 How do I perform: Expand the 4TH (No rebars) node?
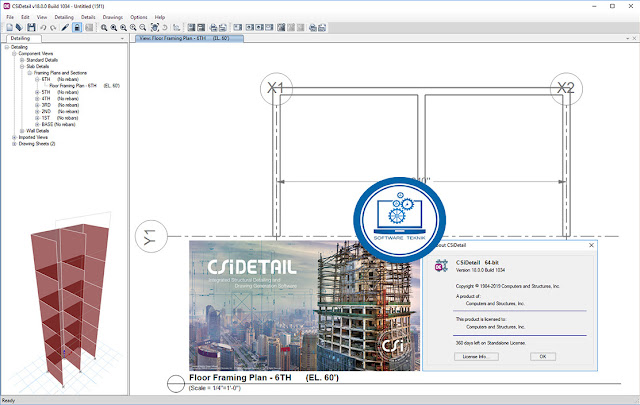(37, 99)
